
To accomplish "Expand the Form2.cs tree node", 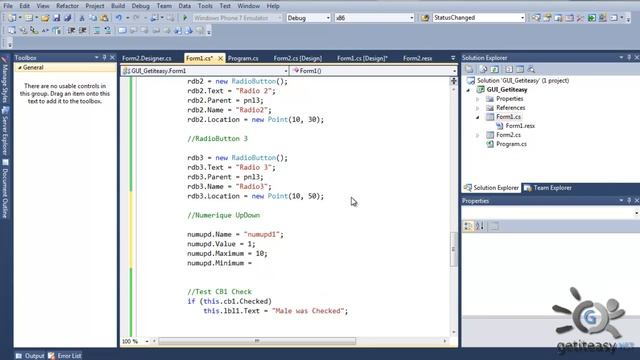I will [478, 135].
